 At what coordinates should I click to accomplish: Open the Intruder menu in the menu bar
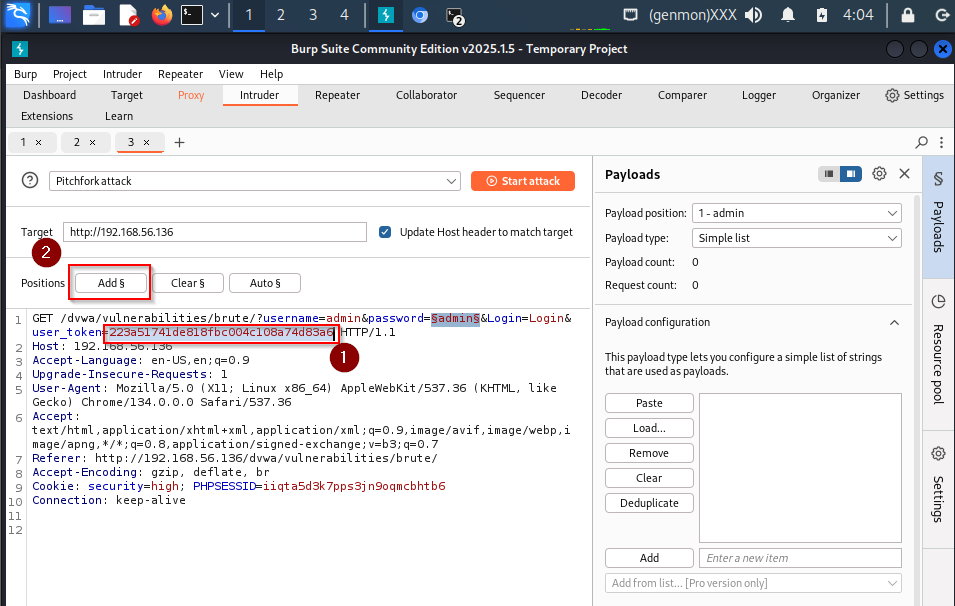coord(122,74)
